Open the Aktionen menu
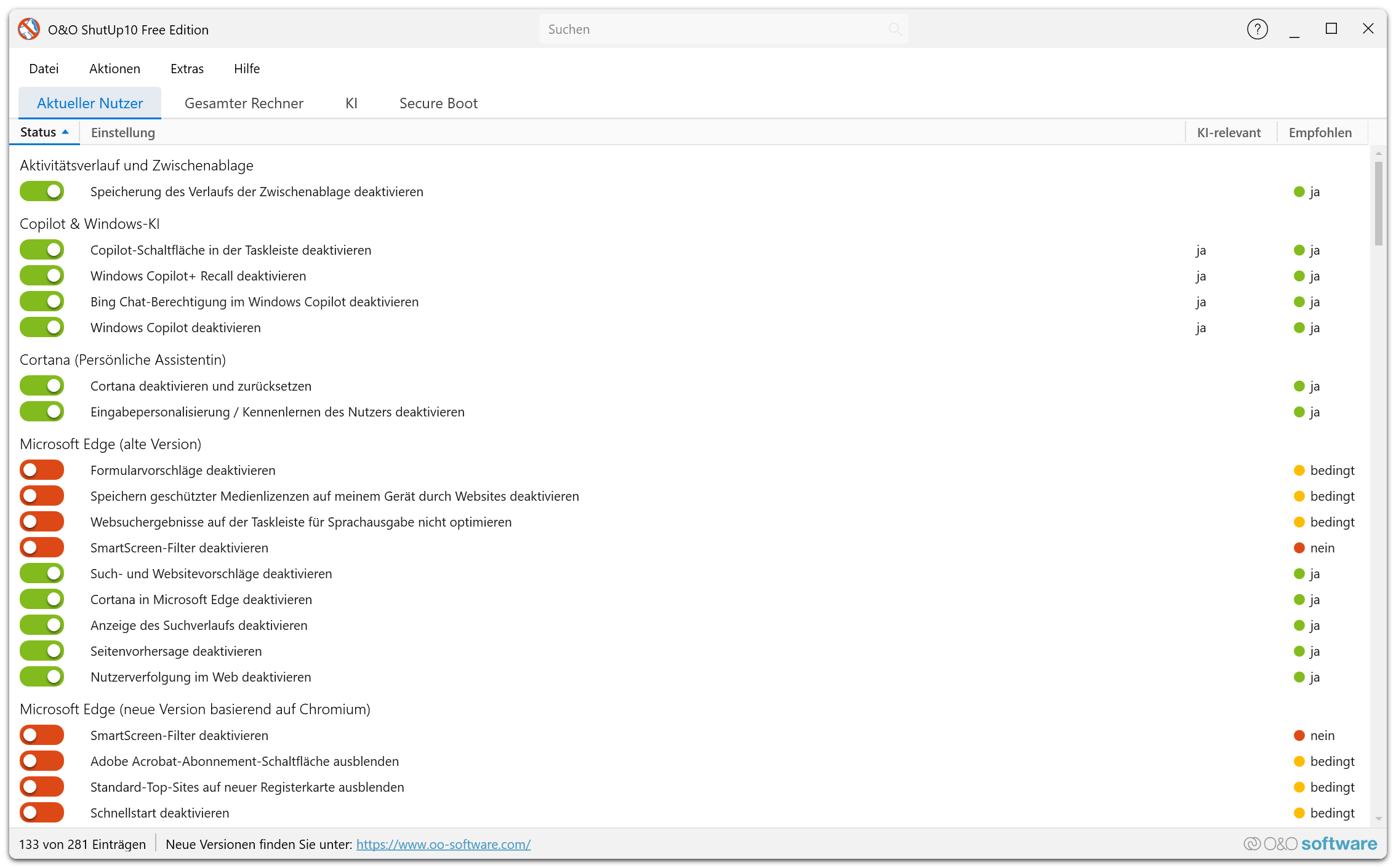1396x868 pixels. pyautogui.click(x=114, y=68)
